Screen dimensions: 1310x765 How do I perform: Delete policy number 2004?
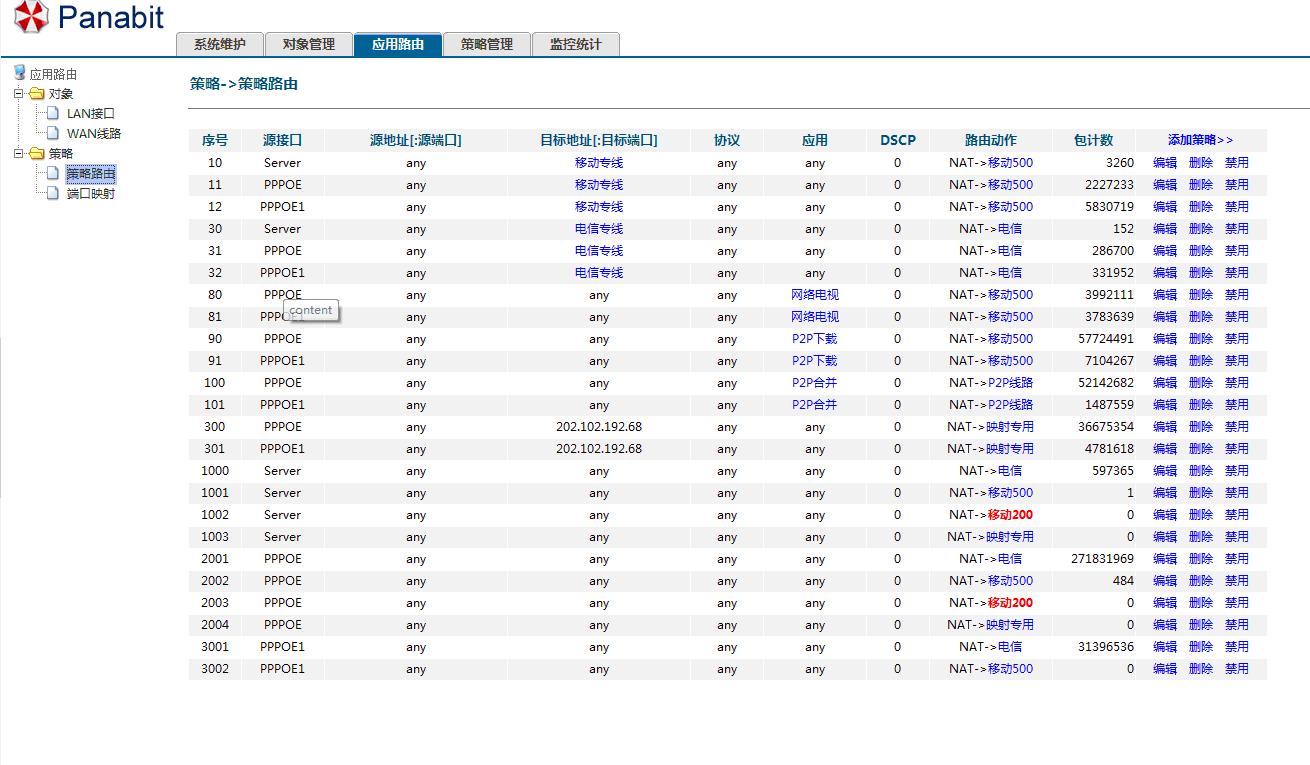[x=1201, y=625]
